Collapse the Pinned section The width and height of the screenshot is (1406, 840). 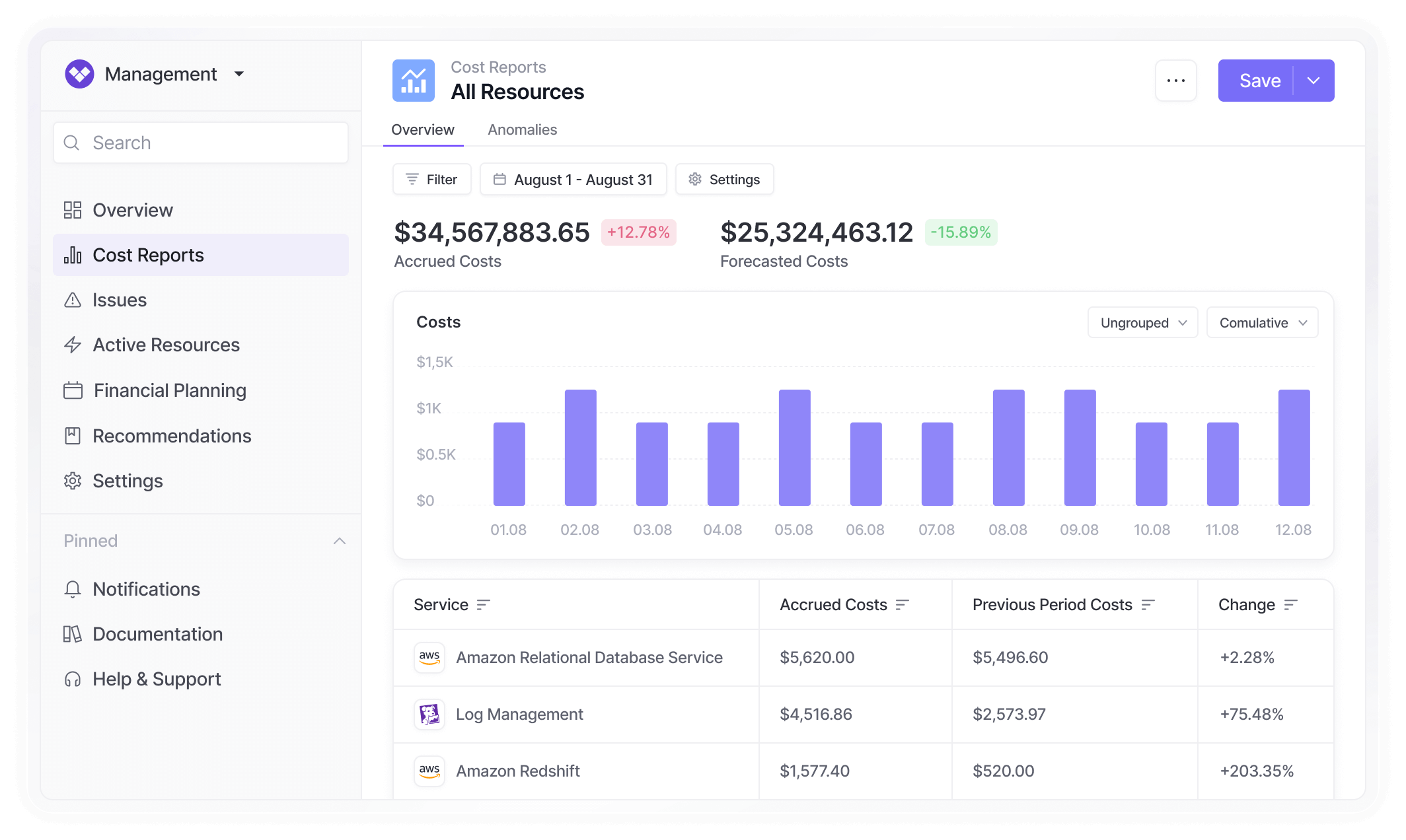click(340, 541)
